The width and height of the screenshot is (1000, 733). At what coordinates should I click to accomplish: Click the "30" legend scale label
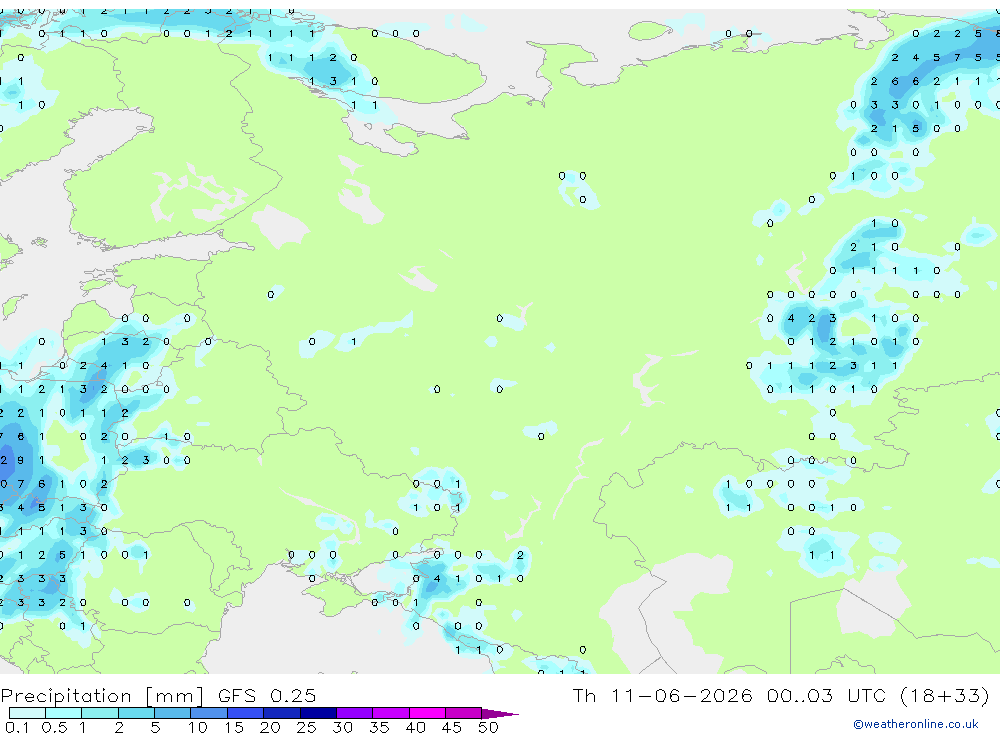pos(343,727)
